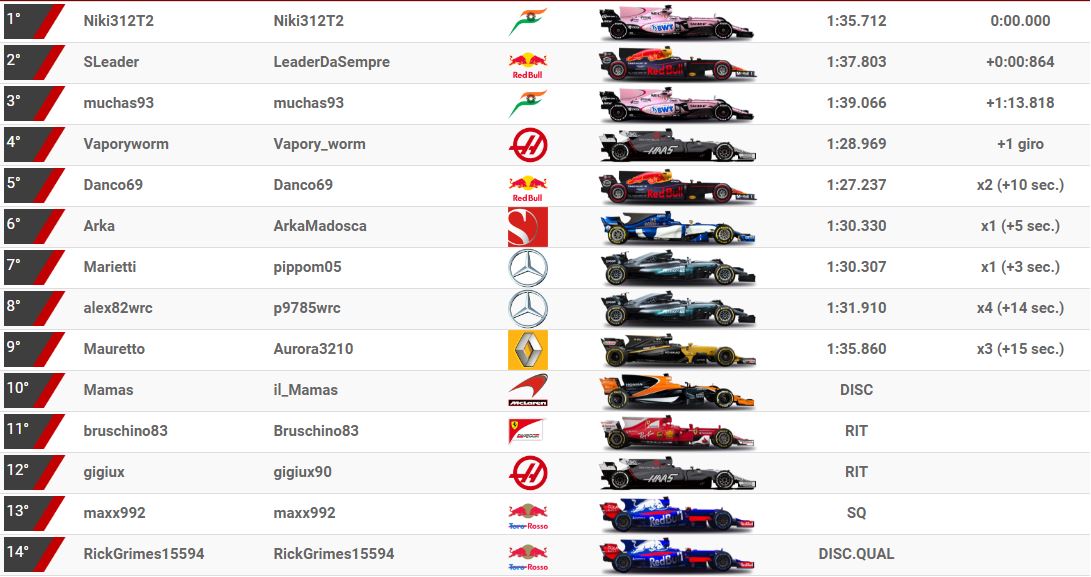This screenshot has height=577, width=1091.
Task: Click the DISC.QUAL status text
Action: click(x=857, y=554)
